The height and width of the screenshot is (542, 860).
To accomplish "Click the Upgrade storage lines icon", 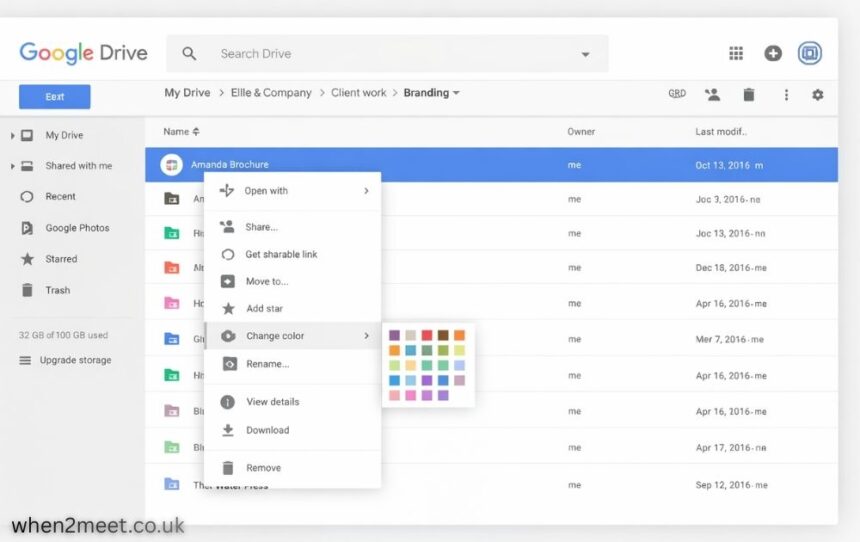I will click(x=25, y=360).
